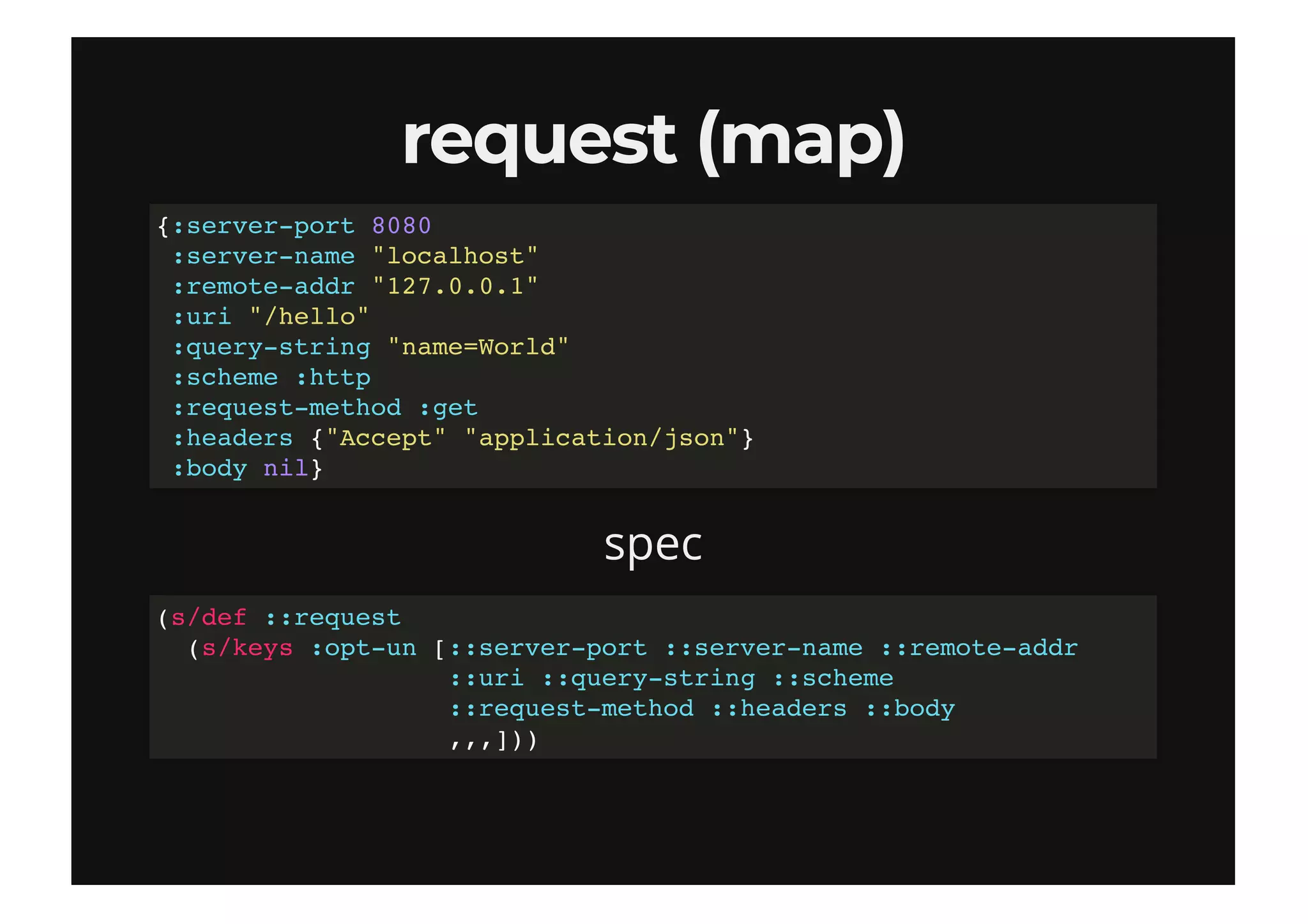
Task: Click '::headers' in the spec vector
Action: 779,709
